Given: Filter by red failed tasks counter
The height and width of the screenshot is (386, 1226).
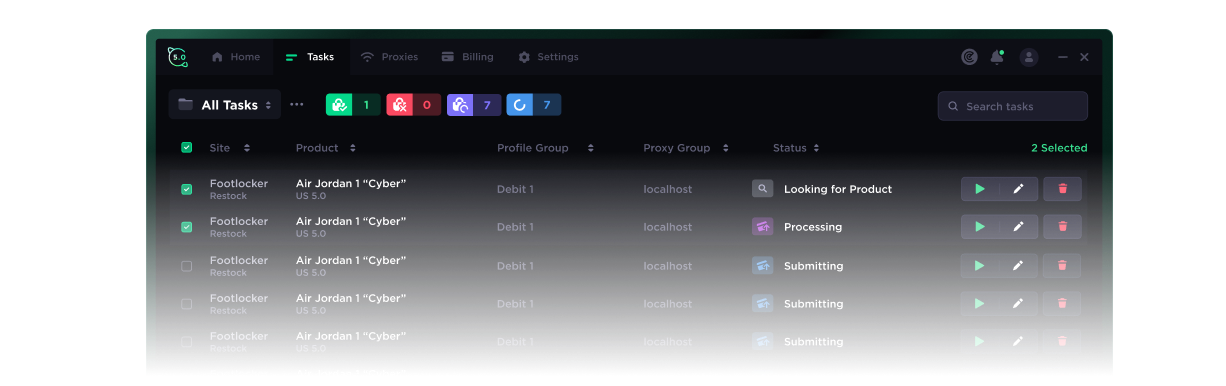Looking at the screenshot, I should click(414, 105).
